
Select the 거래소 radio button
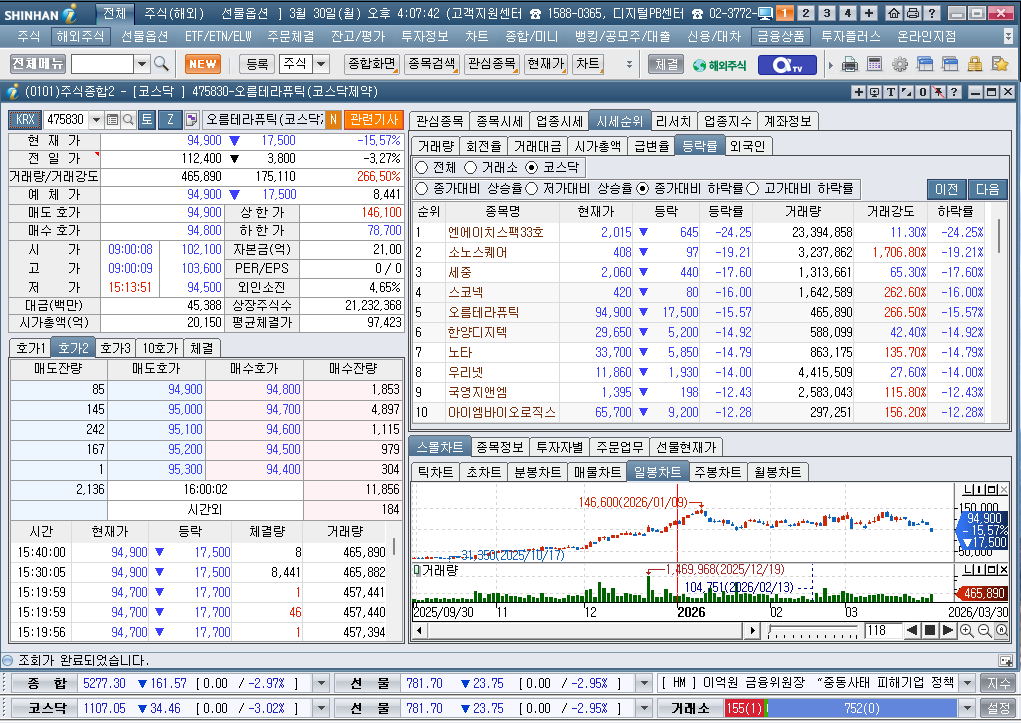point(470,167)
